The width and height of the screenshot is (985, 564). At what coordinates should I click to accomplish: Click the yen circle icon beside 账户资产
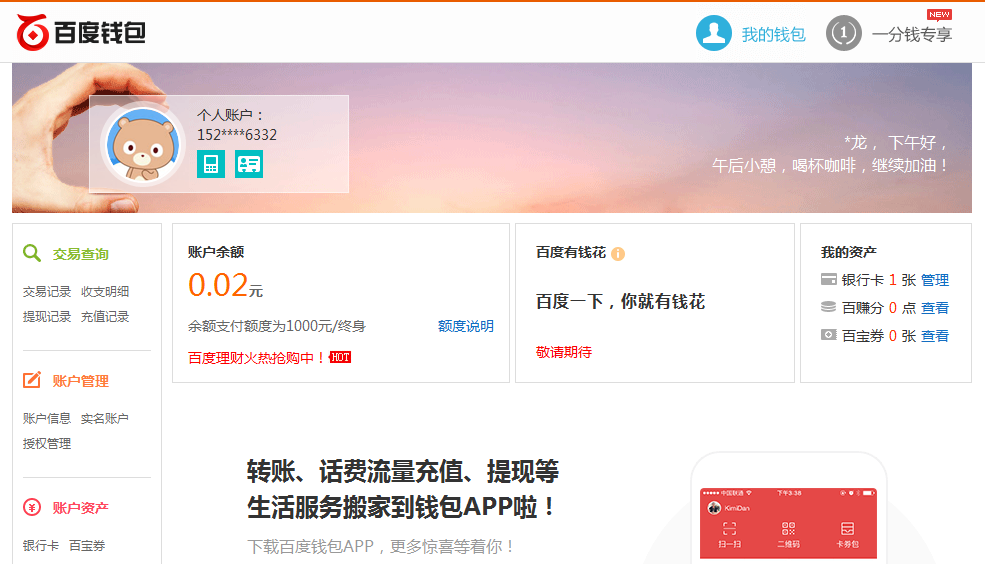pos(31,507)
